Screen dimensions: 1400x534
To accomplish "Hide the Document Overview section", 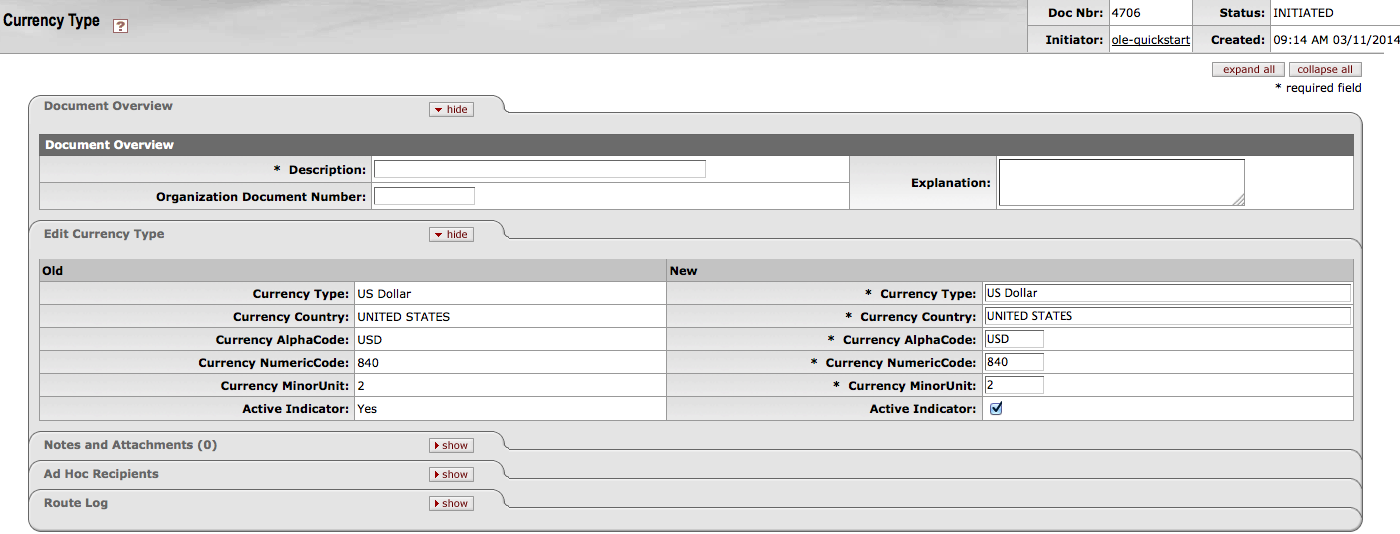I will tap(451, 109).
